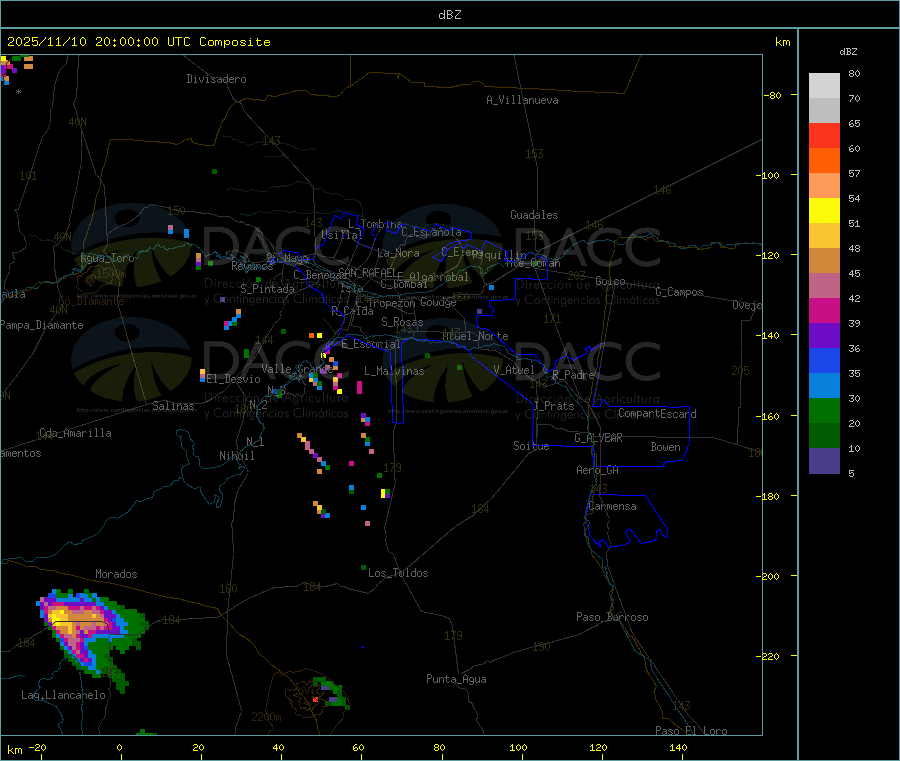Image resolution: width=900 pixels, height=761 pixels.
Task: Click the 'Cda_Amarilla' label
Action: pyautogui.click(x=75, y=433)
